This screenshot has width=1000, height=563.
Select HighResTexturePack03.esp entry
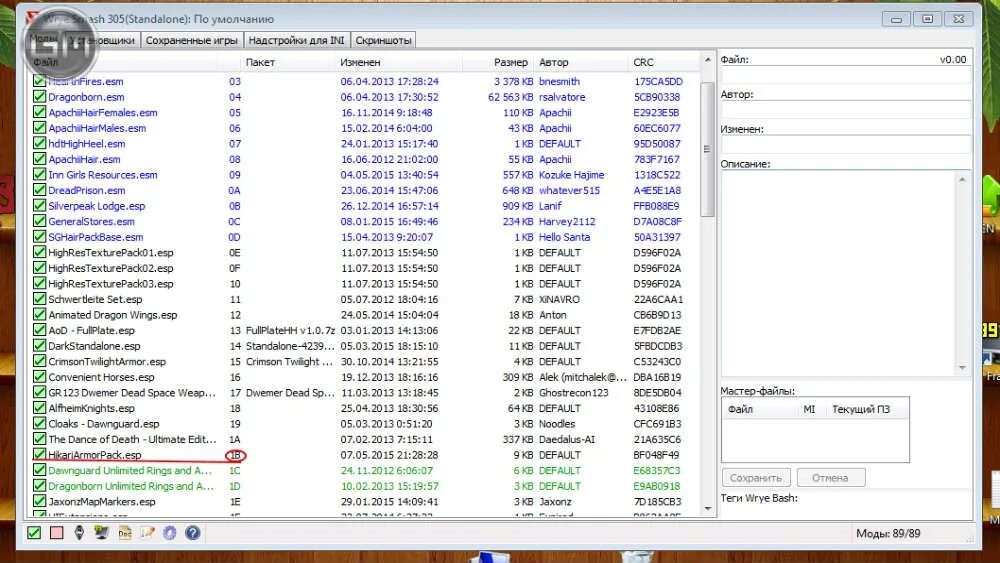(111, 284)
